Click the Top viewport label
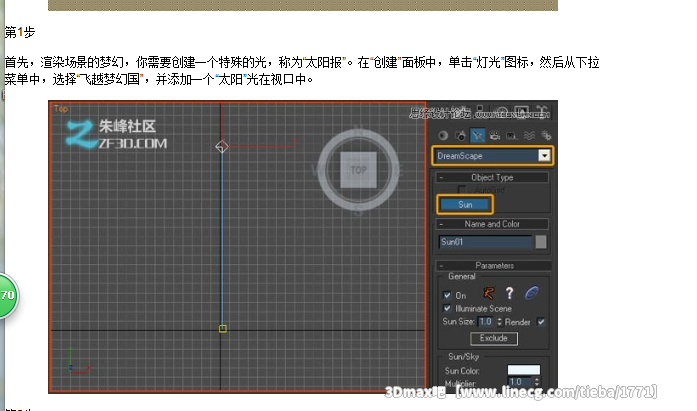 61,109
